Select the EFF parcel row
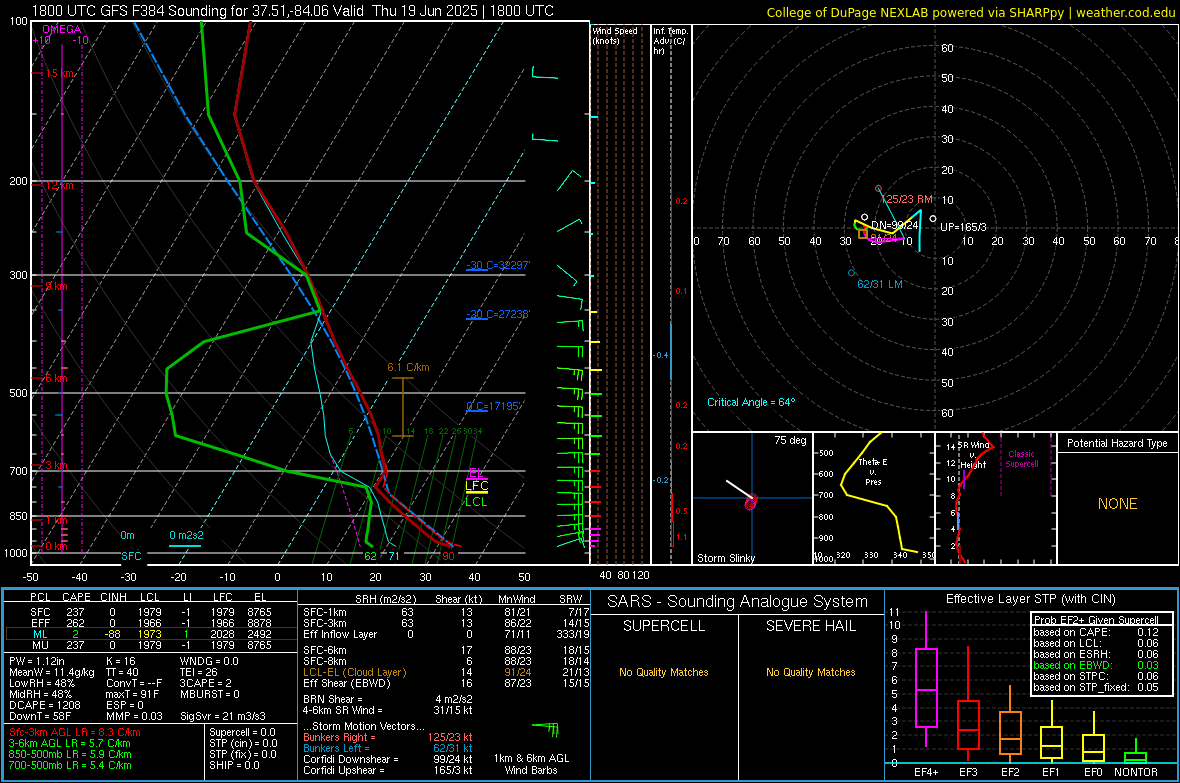The width and height of the screenshot is (1180, 783). 151,623
